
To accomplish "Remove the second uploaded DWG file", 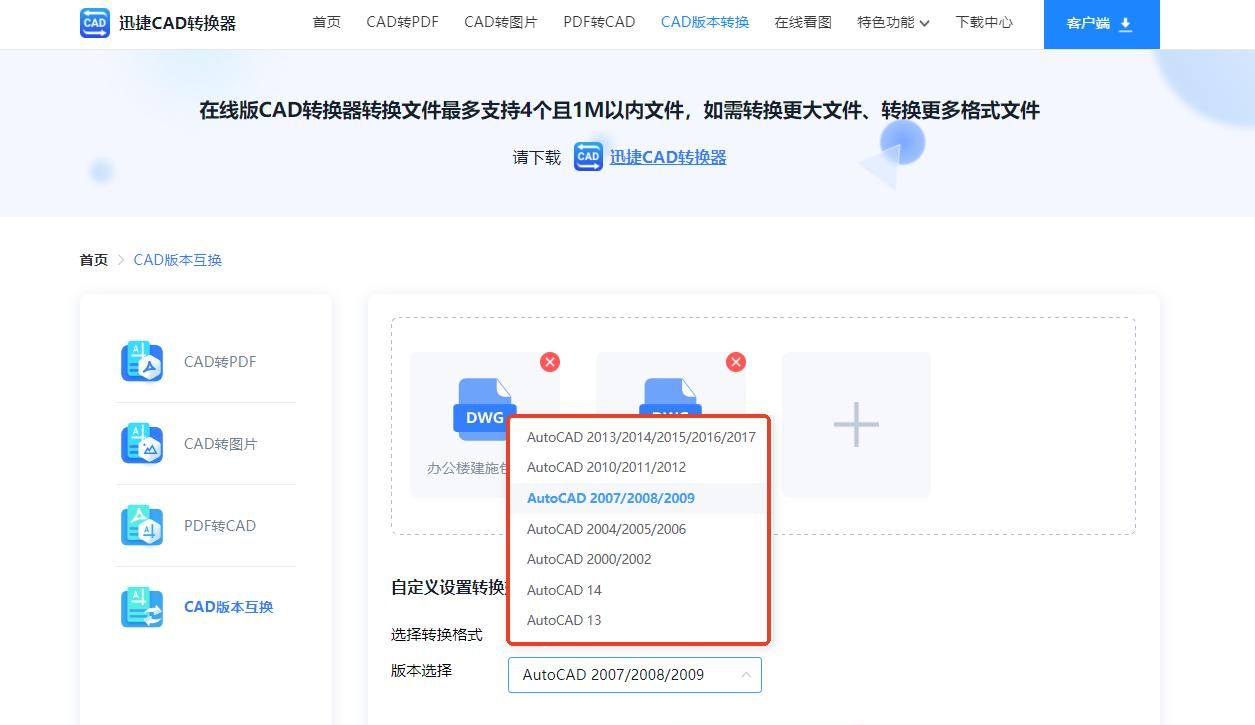I will coord(736,362).
